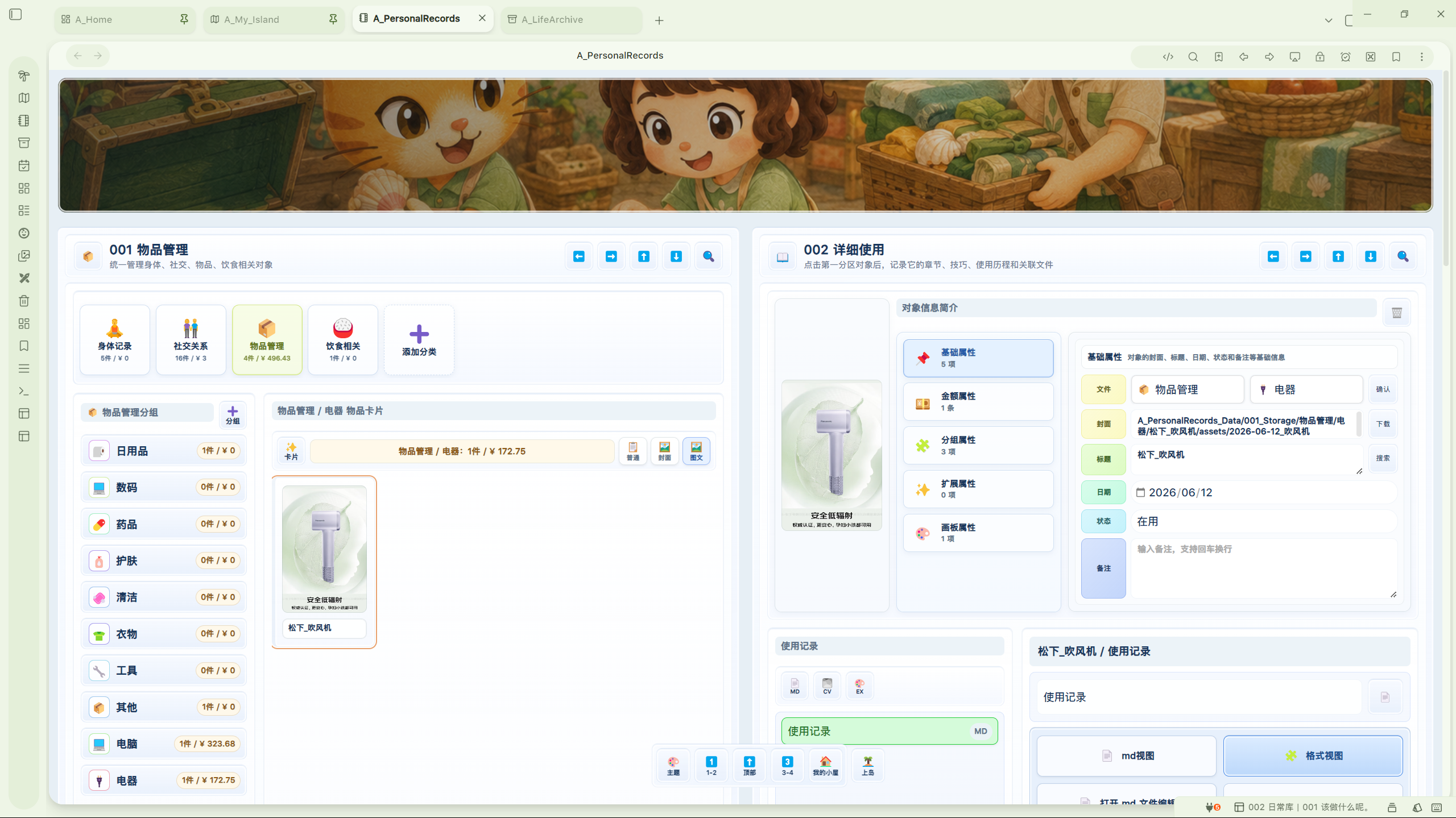The height and width of the screenshot is (818, 1456).
Task: Click the 备注 notes text area
Action: [1264, 568]
